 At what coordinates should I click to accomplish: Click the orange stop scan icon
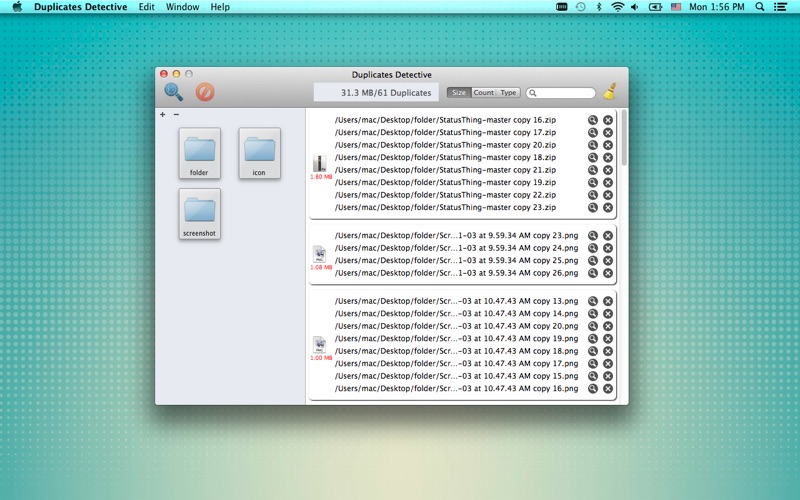pos(205,92)
